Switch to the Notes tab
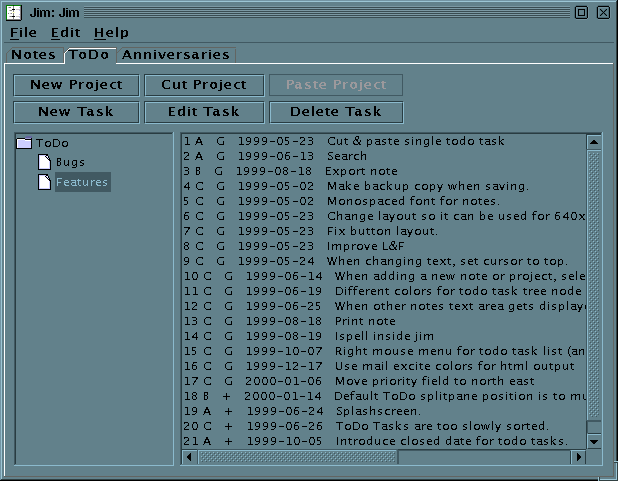 [x=33, y=54]
